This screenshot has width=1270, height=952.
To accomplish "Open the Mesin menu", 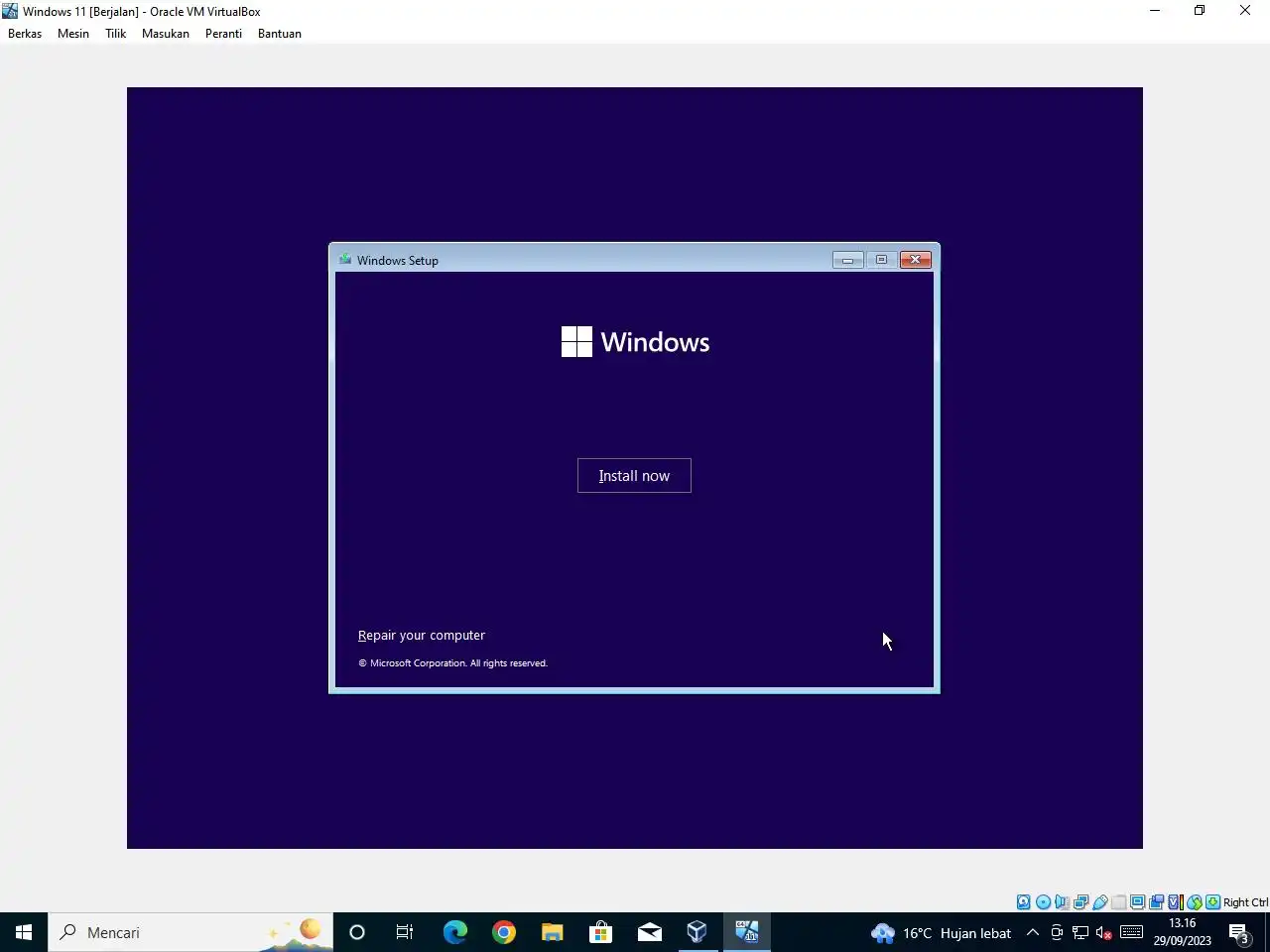I will (x=73, y=34).
